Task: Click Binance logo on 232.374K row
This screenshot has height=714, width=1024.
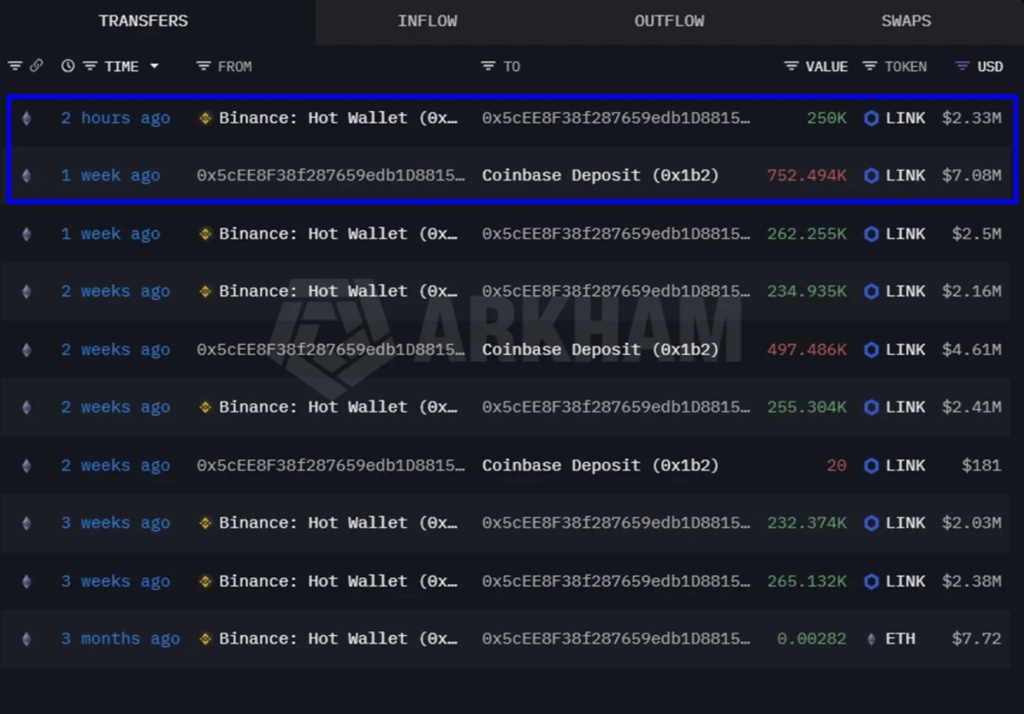Action: [x=205, y=523]
